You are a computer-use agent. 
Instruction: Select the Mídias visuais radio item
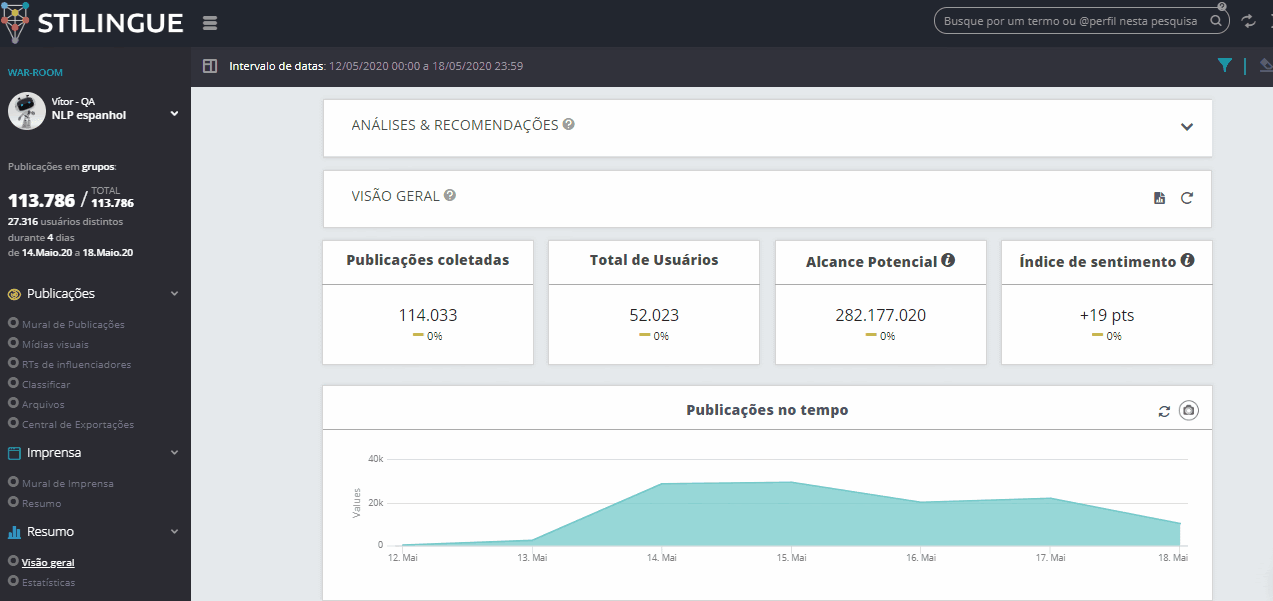pos(14,344)
